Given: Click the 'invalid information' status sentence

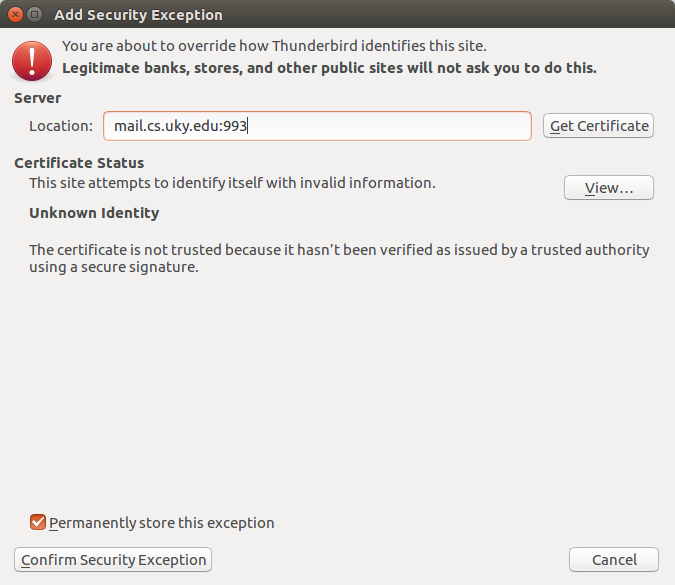Looking at the screenshot, I should (x=232, y=183).
